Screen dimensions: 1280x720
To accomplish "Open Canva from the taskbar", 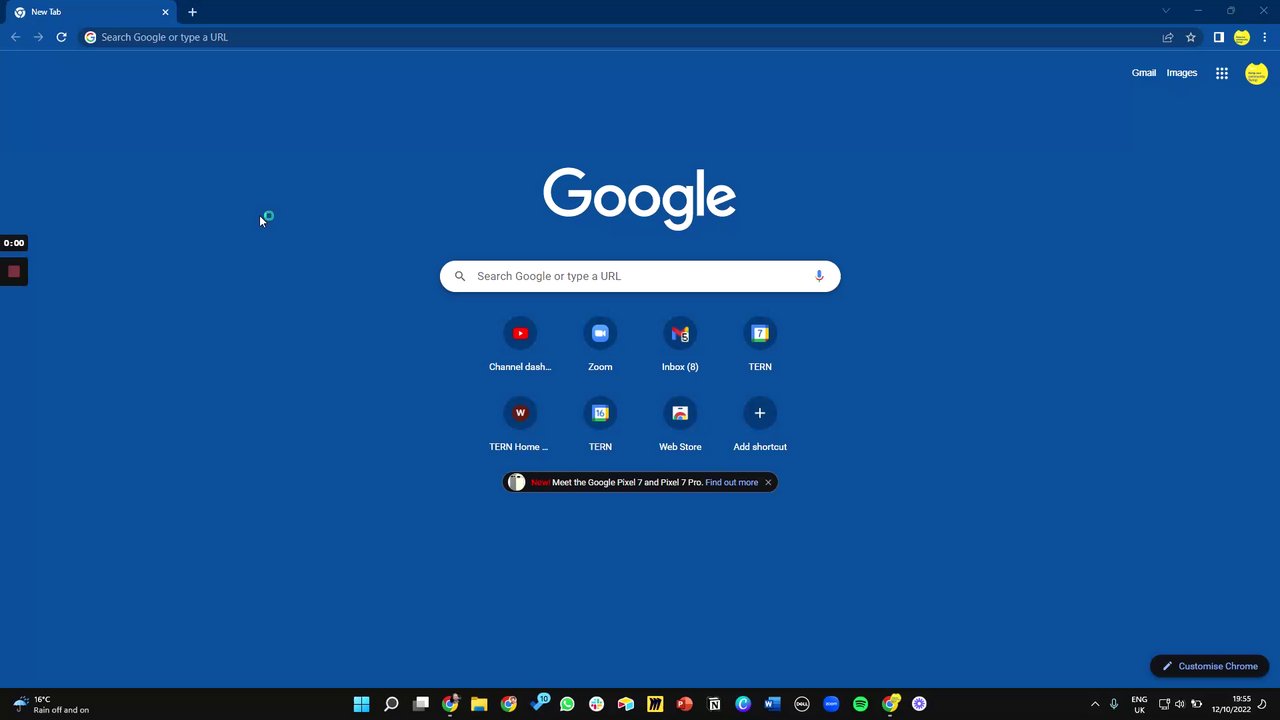I will pyautogui.click(x=743, y=704).
